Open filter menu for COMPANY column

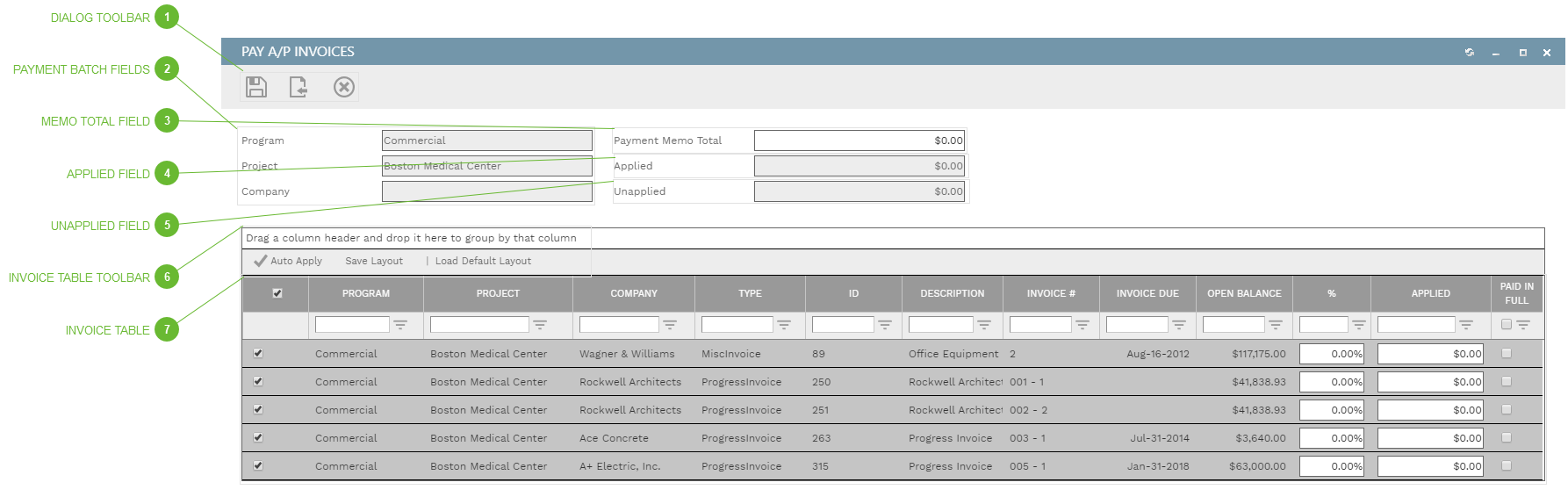(x=670, y=325)
